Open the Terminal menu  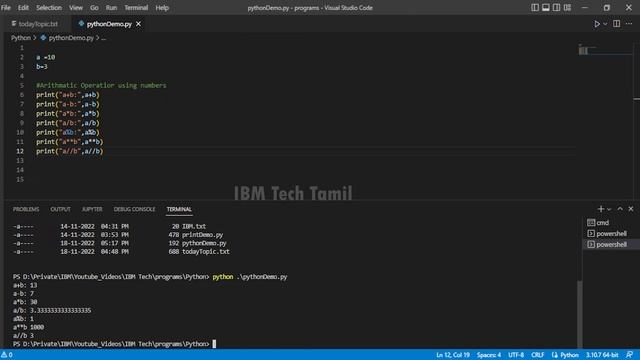pyautogui.click(x=136, y=8)
